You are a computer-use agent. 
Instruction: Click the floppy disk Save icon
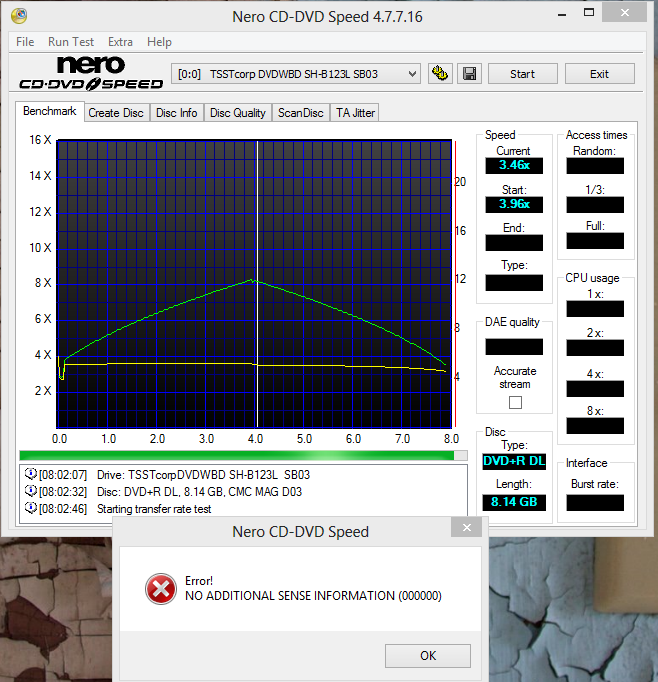point(469,74)
